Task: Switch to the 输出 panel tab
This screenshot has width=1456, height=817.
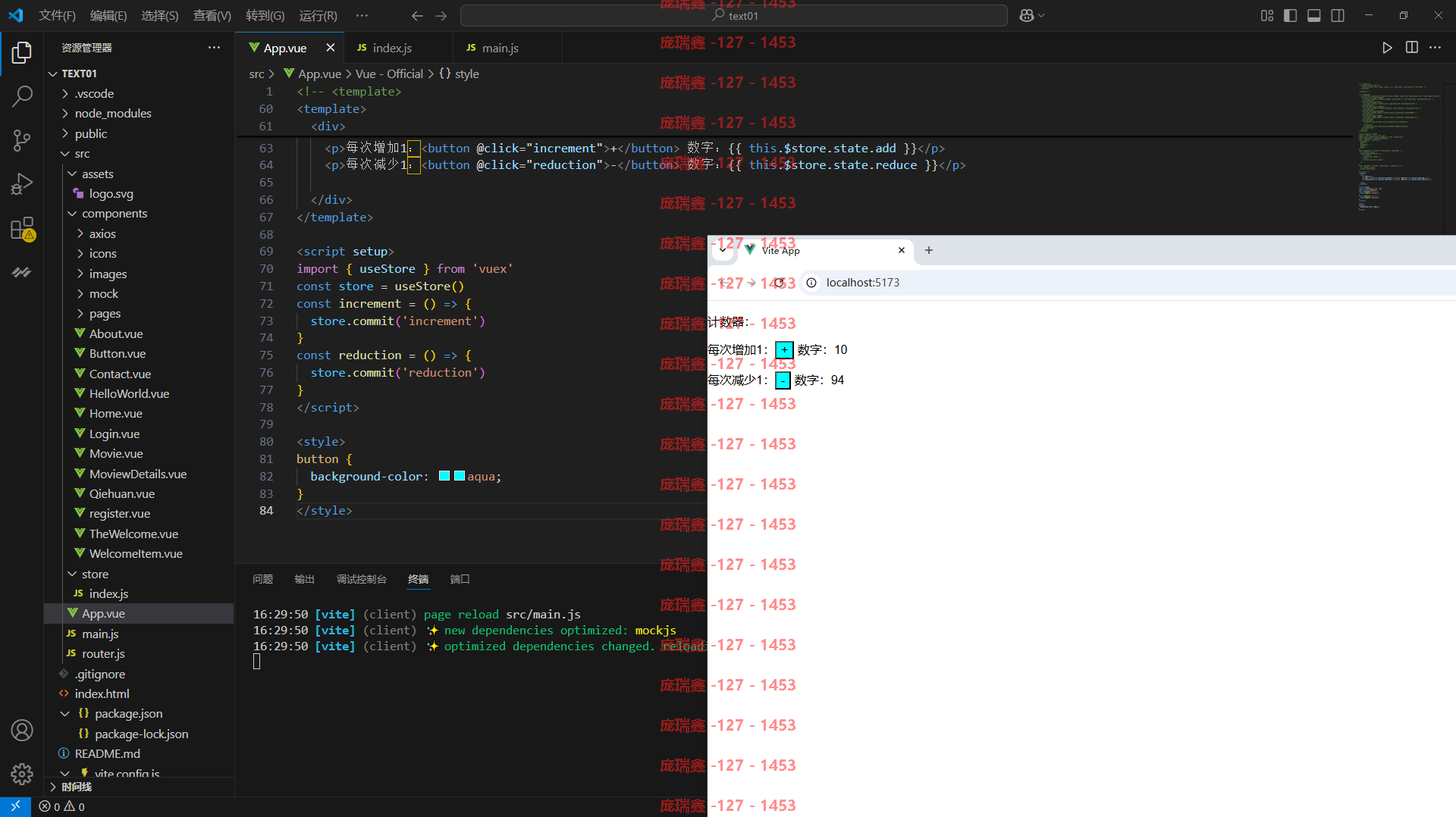Action: pos(304,579)
